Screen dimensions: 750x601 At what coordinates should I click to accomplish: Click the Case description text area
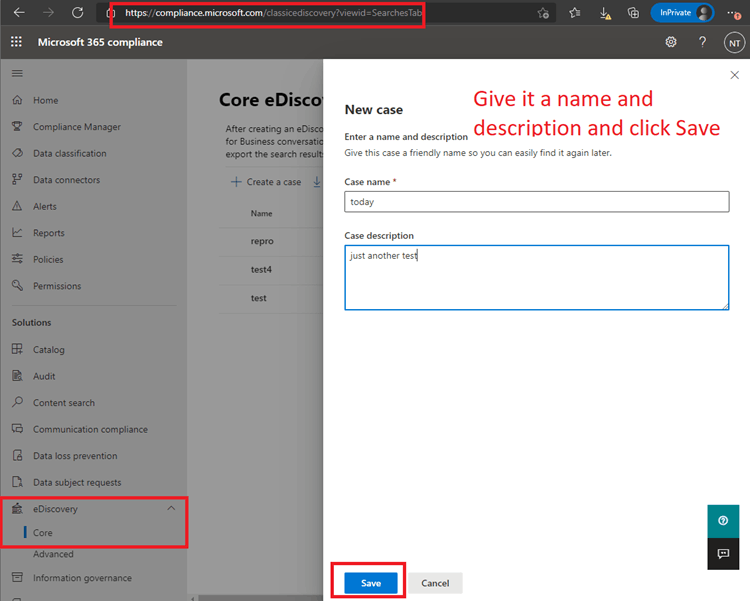pyautogui.click(x=537, y=278)
